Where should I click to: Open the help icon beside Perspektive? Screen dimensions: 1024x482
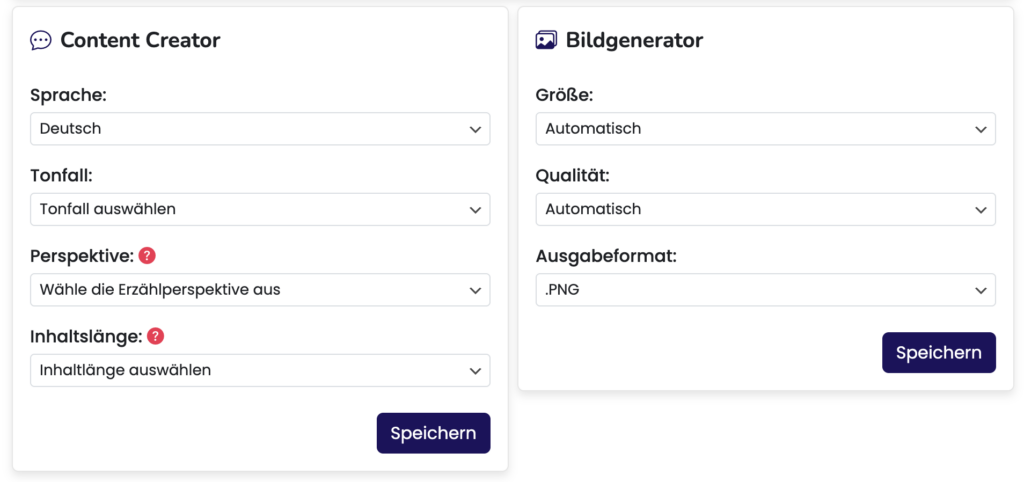click(x=147, y=256)
